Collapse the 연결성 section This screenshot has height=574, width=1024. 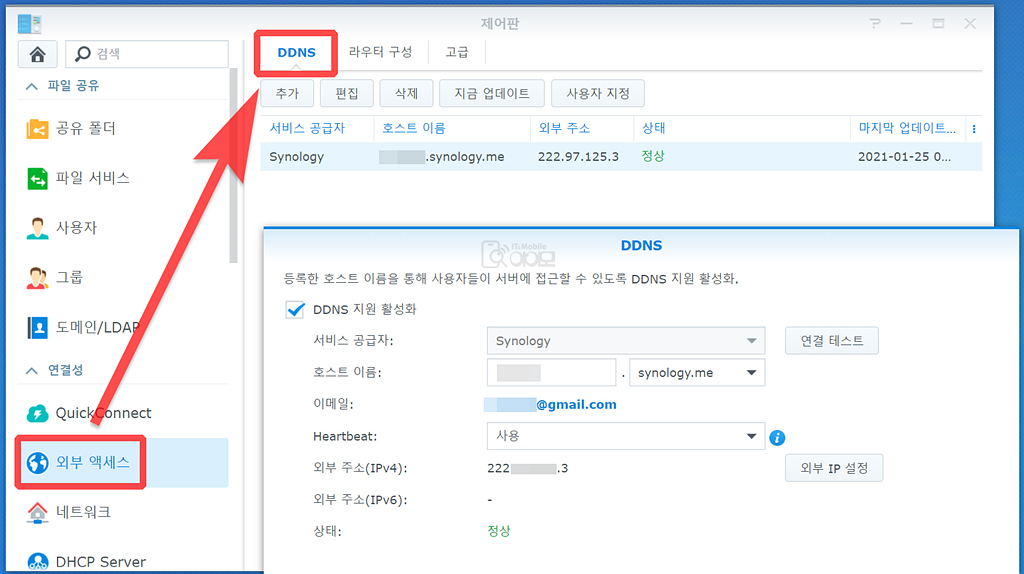[31, 370]
